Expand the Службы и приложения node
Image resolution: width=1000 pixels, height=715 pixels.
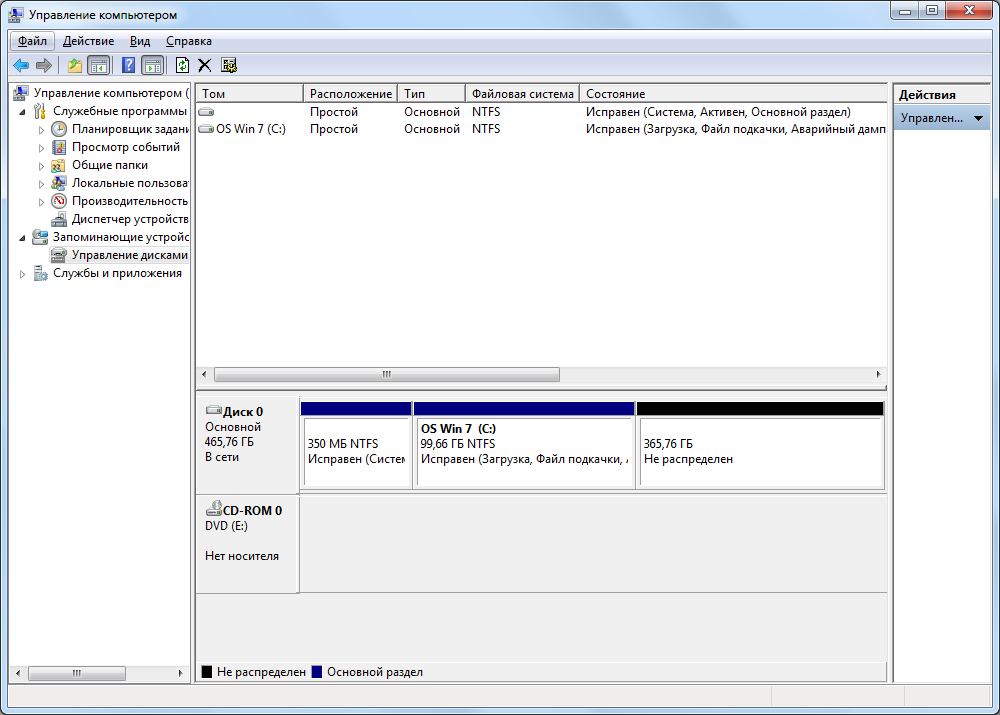(22, 274)
